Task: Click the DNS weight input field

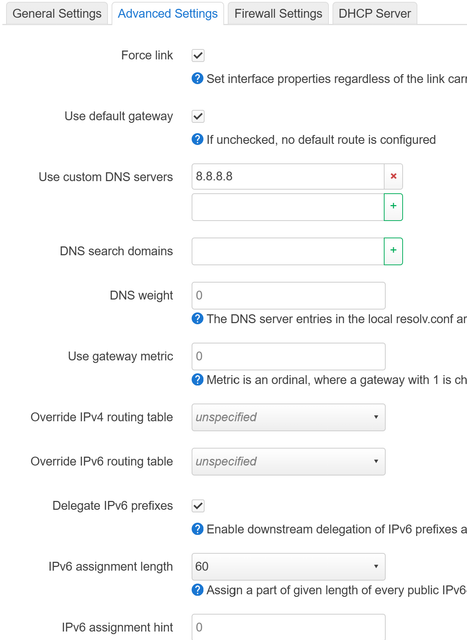Action: pyautogui.click(x=288, y=296)
